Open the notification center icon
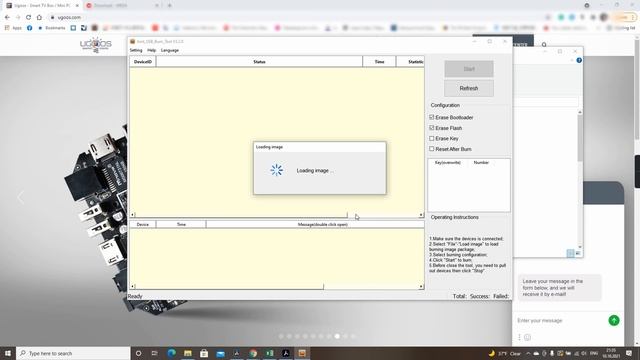 pos(629,353)
